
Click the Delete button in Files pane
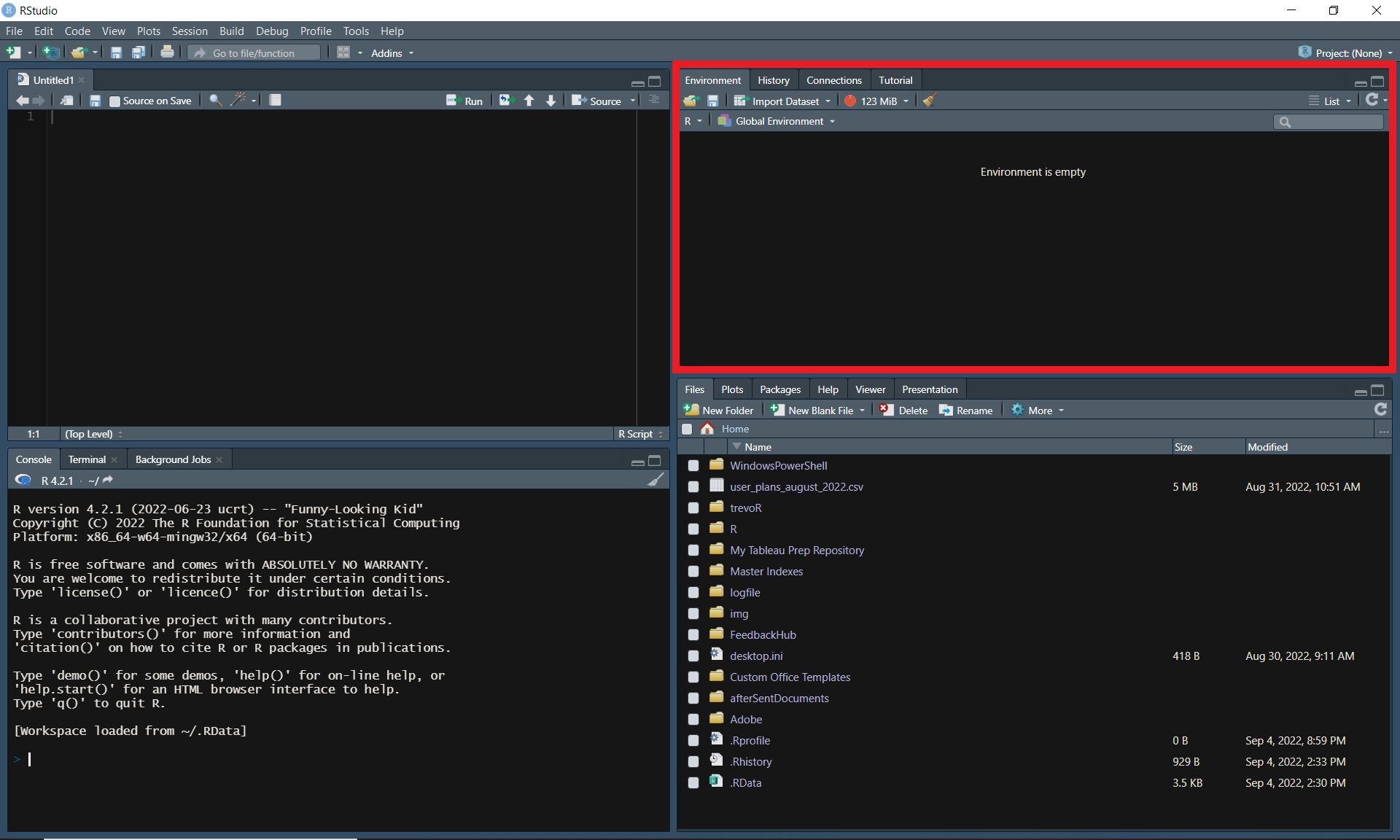[903, 411]
